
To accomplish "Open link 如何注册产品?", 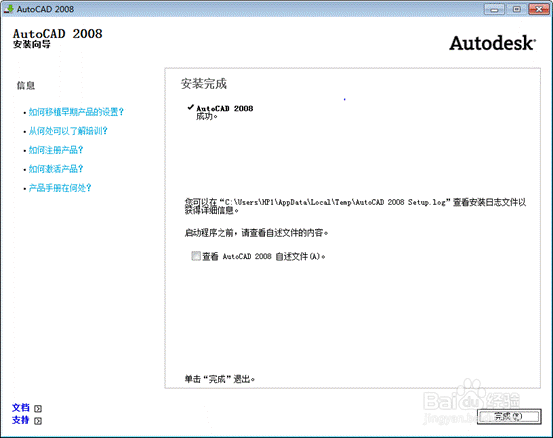I will 56,150.
